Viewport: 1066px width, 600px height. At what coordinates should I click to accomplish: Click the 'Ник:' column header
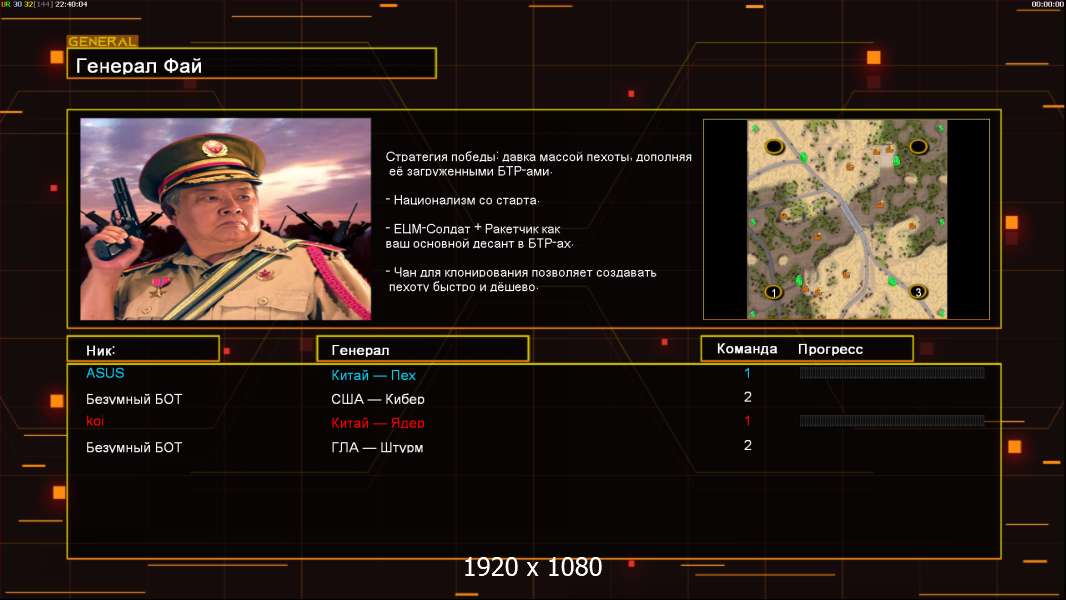click(143, 349)
